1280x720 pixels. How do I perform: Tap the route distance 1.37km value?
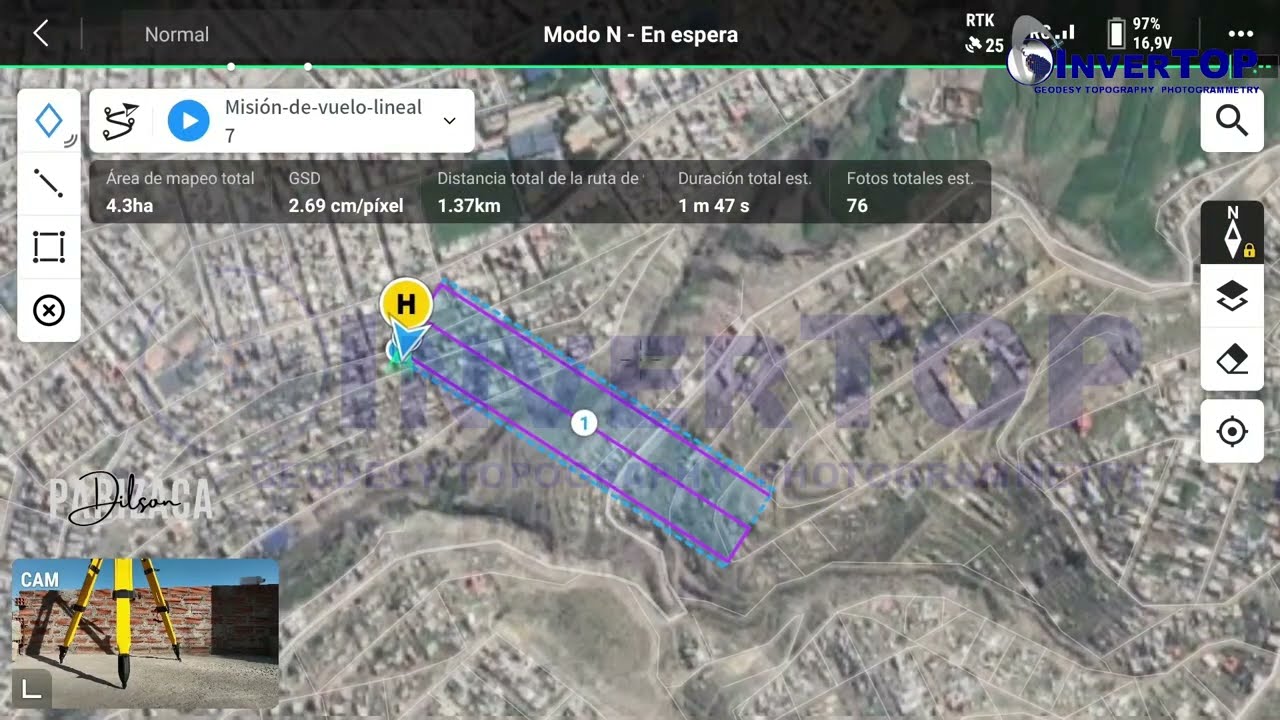point(469,206)
